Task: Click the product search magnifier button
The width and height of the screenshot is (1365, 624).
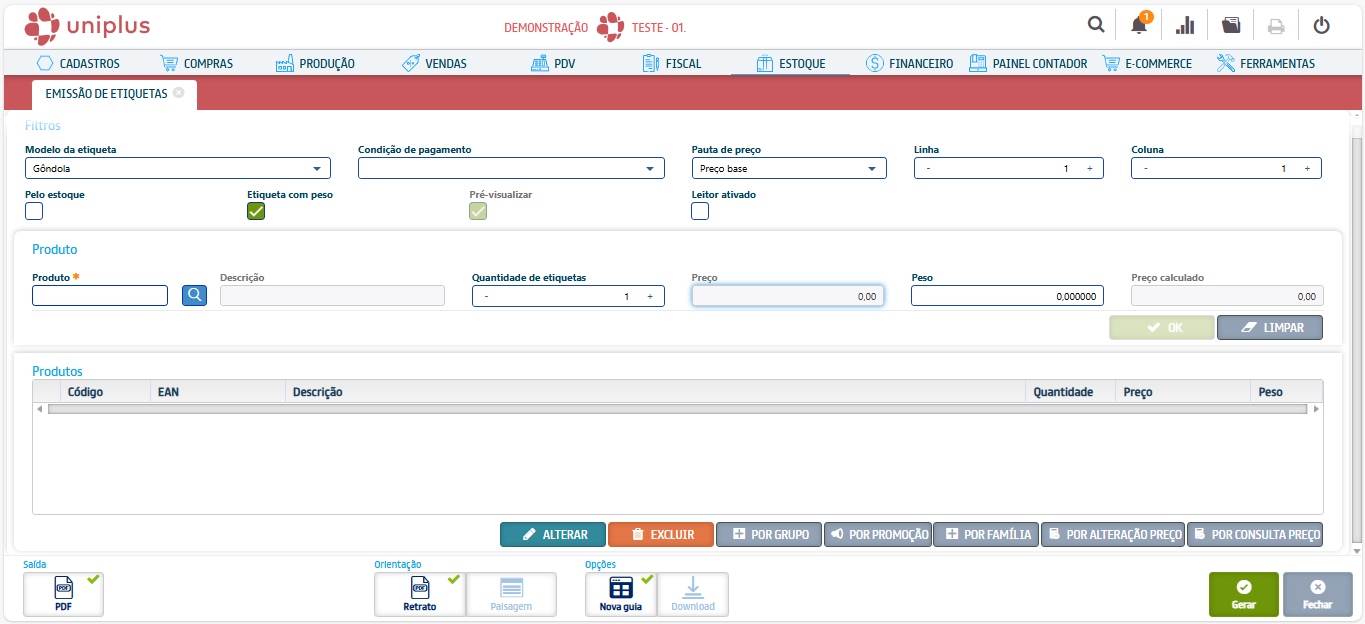Action: coord(194,295)
